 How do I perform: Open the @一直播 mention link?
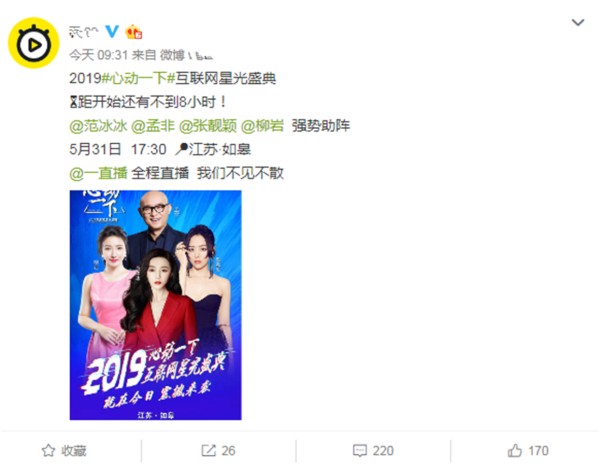click(x=98, y=173)
